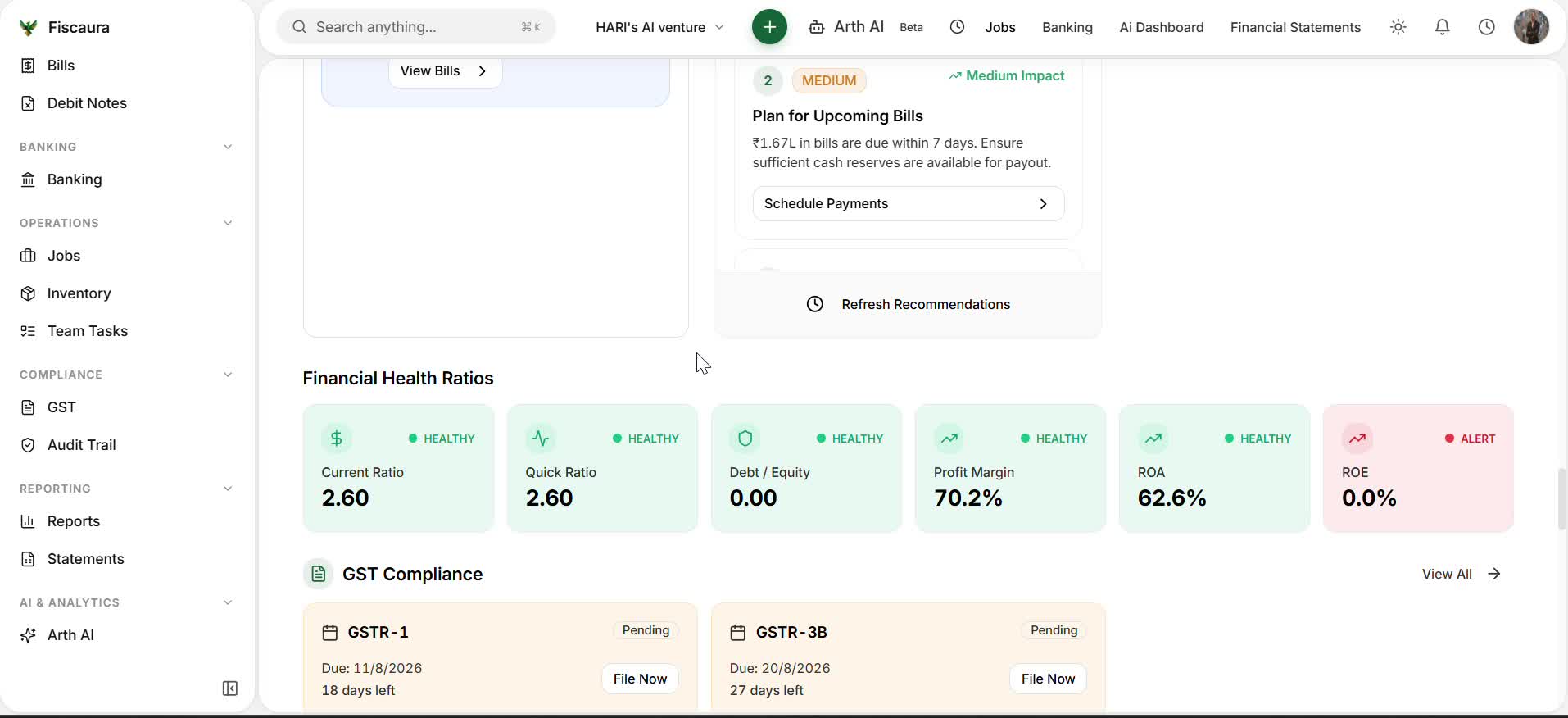Click the Debt / Equity shield icon
The image size is (1568, 718).
click(x=745, y=439)
